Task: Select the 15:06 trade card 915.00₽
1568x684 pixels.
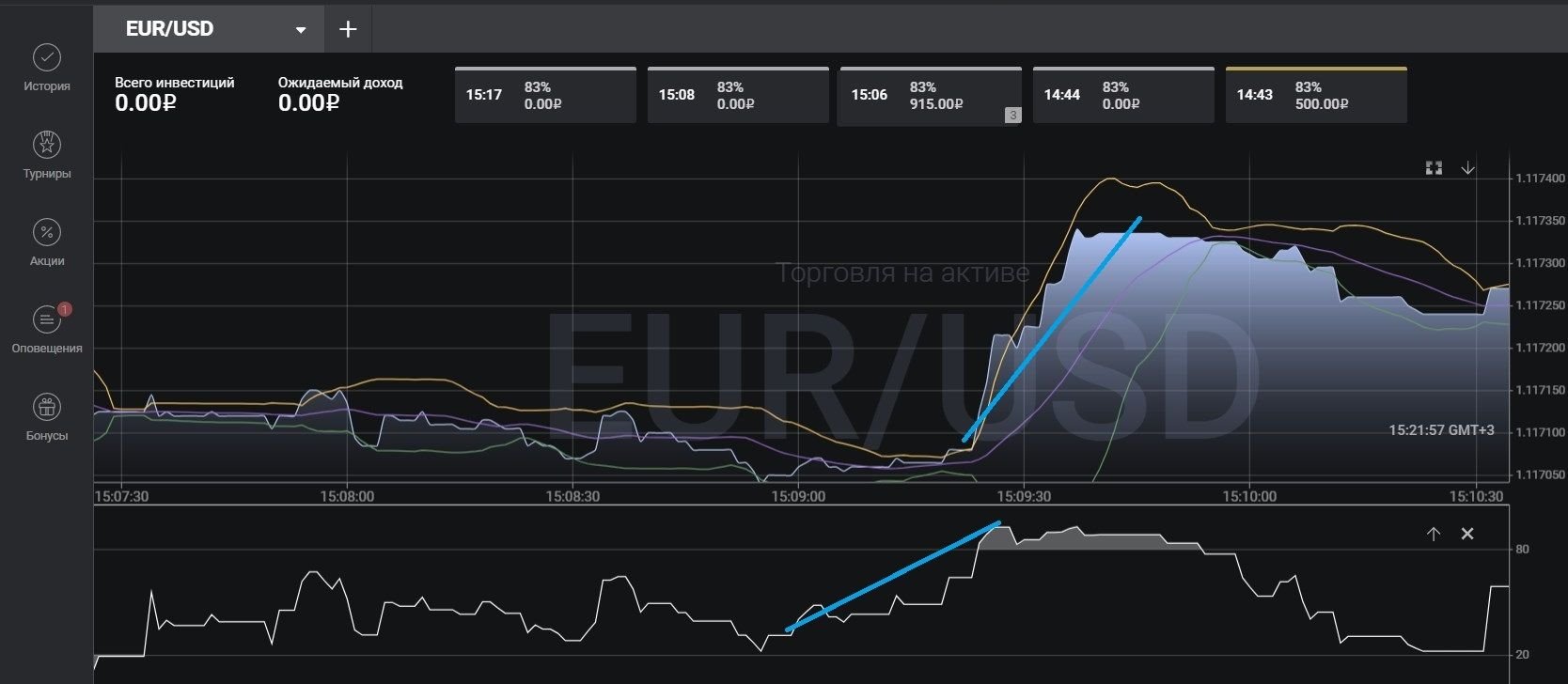Action: (x=930, y=95)
